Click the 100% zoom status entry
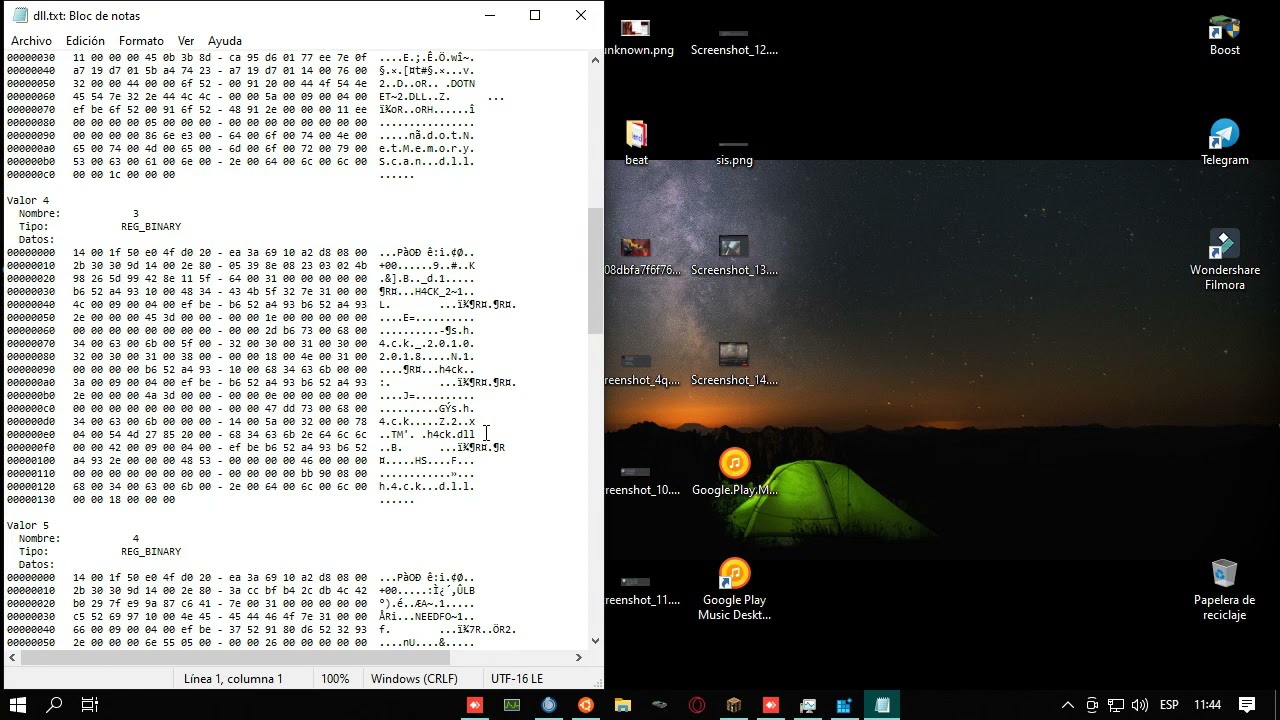Screen dimensions: 1280x720 pyautogui.click(x=335, y=678)
